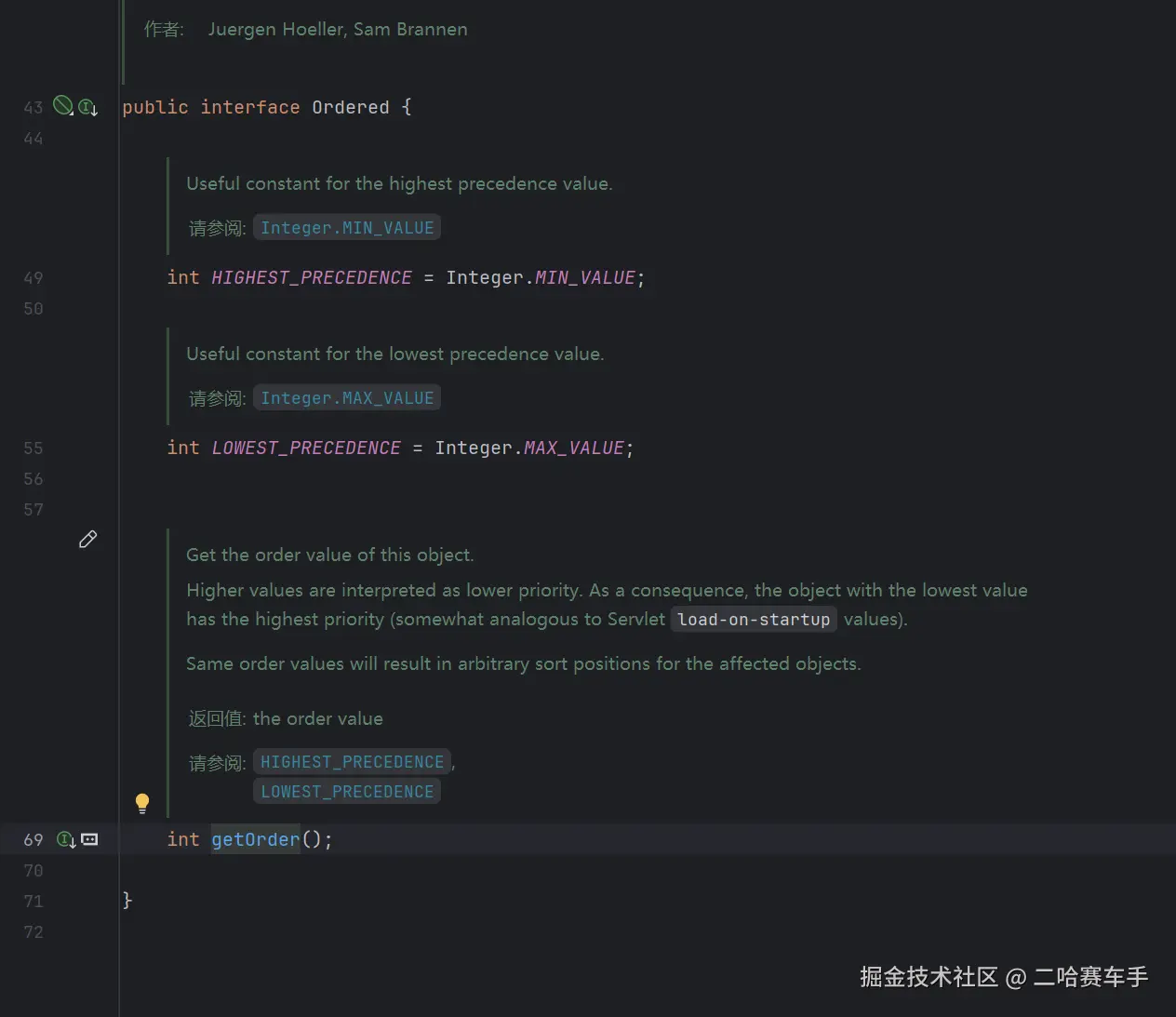Click the pencil edit-doc icon in gutter
The width and height of the screenshot is (1176, 1017).
point(87,539)
